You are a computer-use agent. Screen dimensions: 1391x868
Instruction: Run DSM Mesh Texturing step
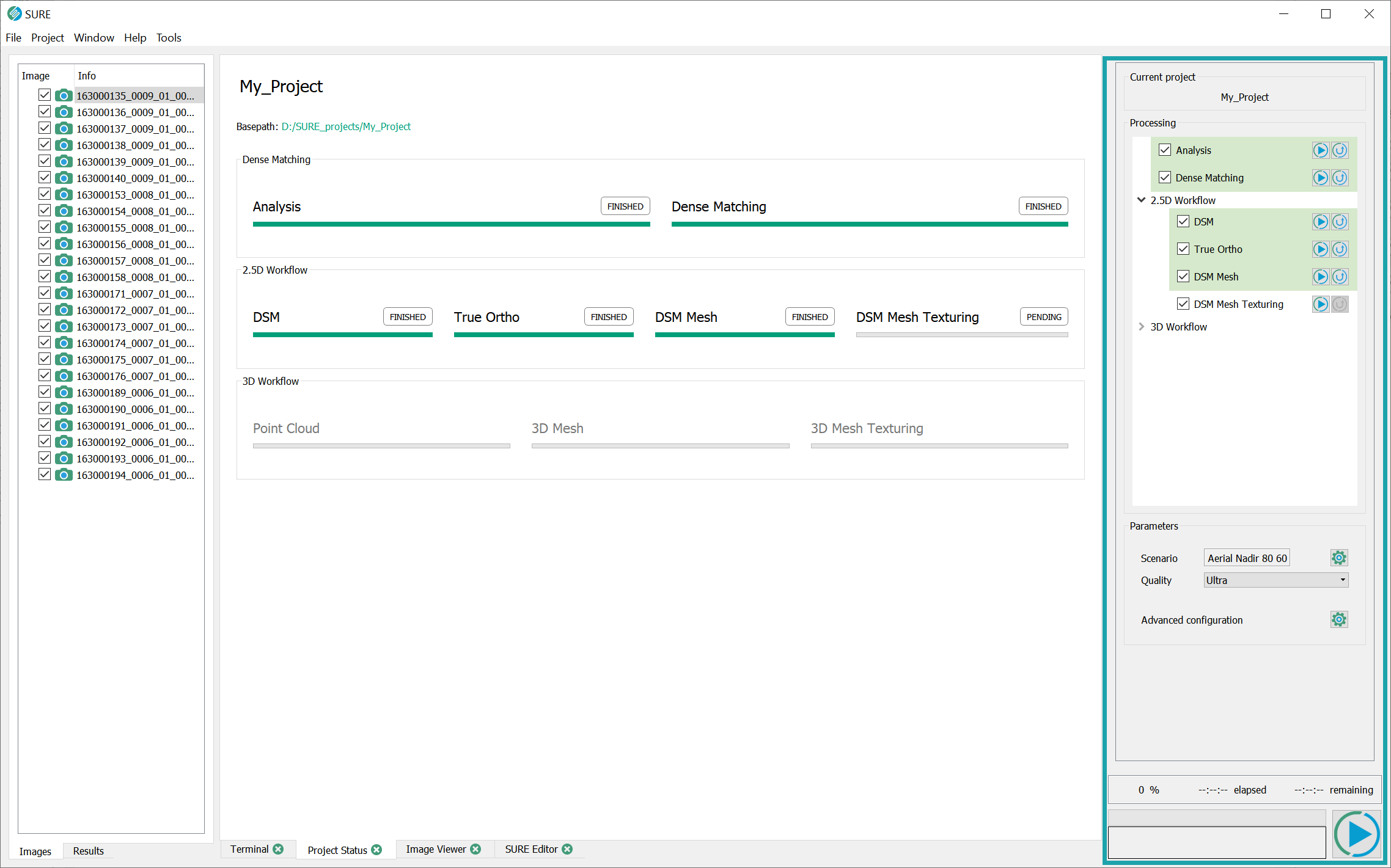[x=1320, y=304]
